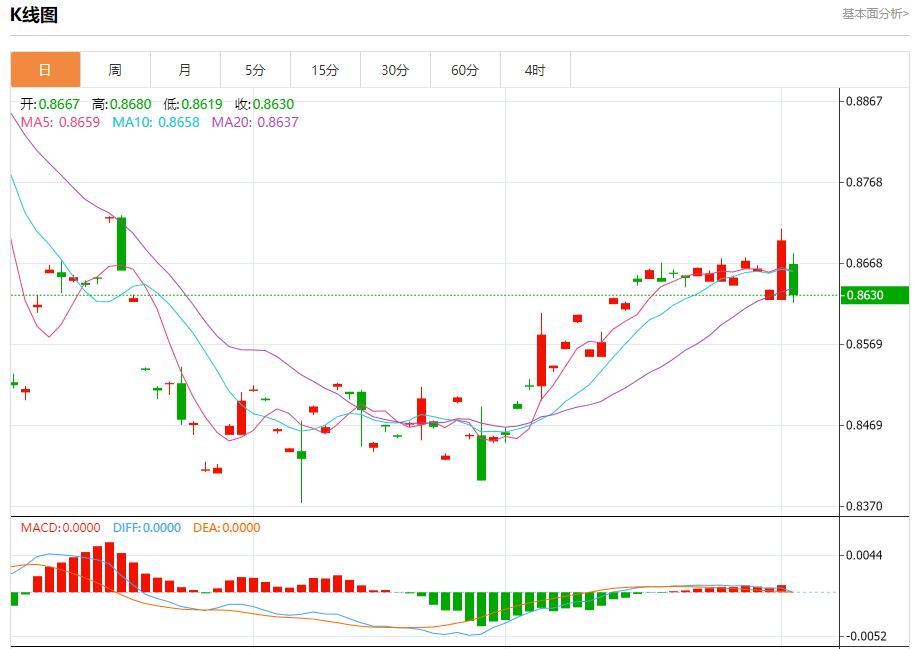Image resolution: width=915 pixels, height=649 pixels.
Task: Open the 基本面分析> link
Action: coord(875,13)
